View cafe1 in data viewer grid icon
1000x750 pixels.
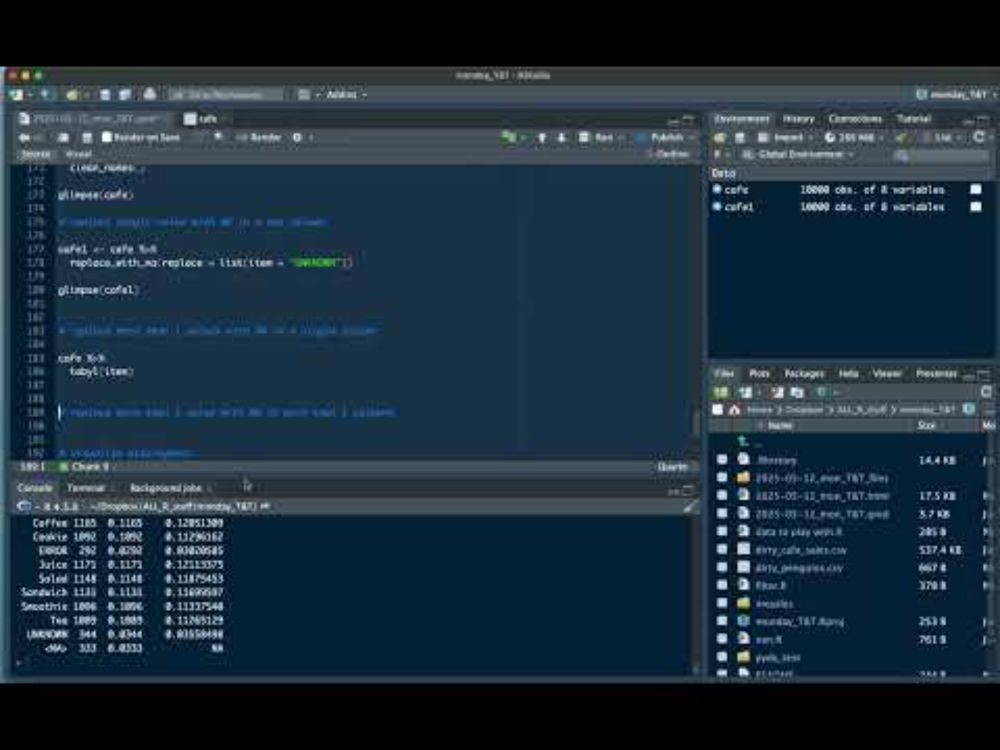976,207
